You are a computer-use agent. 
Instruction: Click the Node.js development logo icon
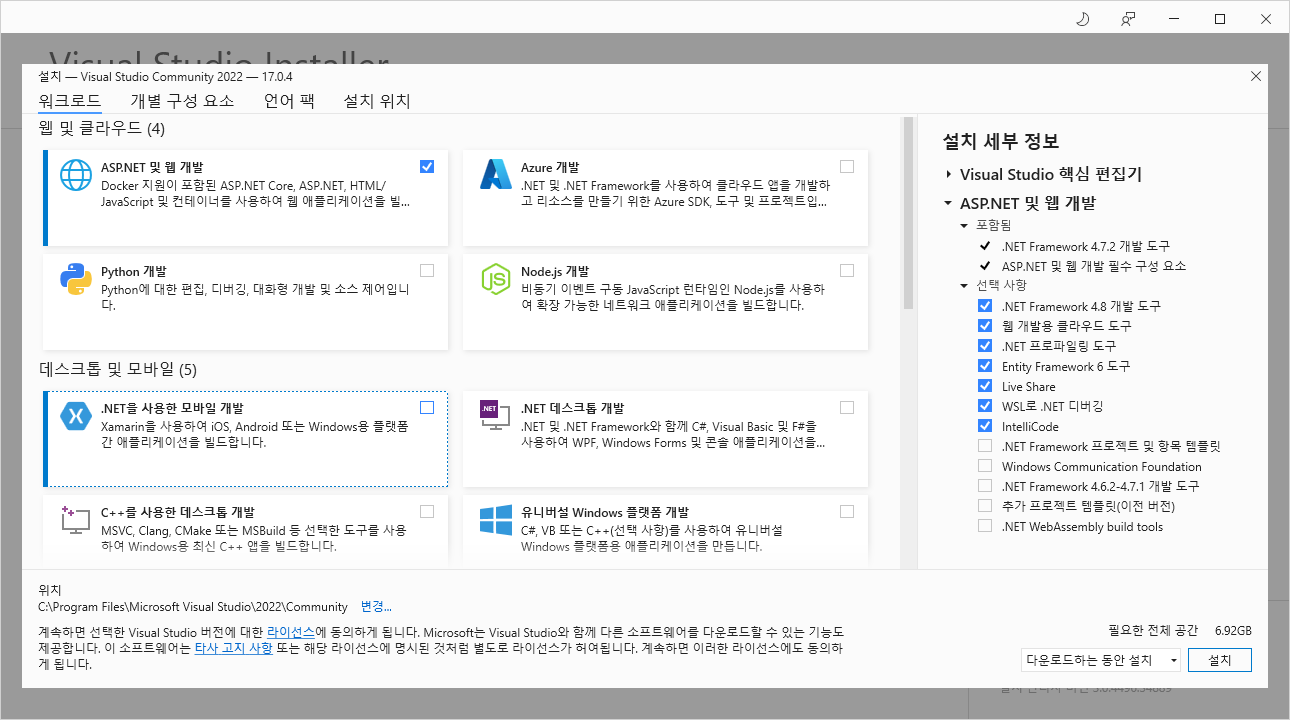[496, 279]
